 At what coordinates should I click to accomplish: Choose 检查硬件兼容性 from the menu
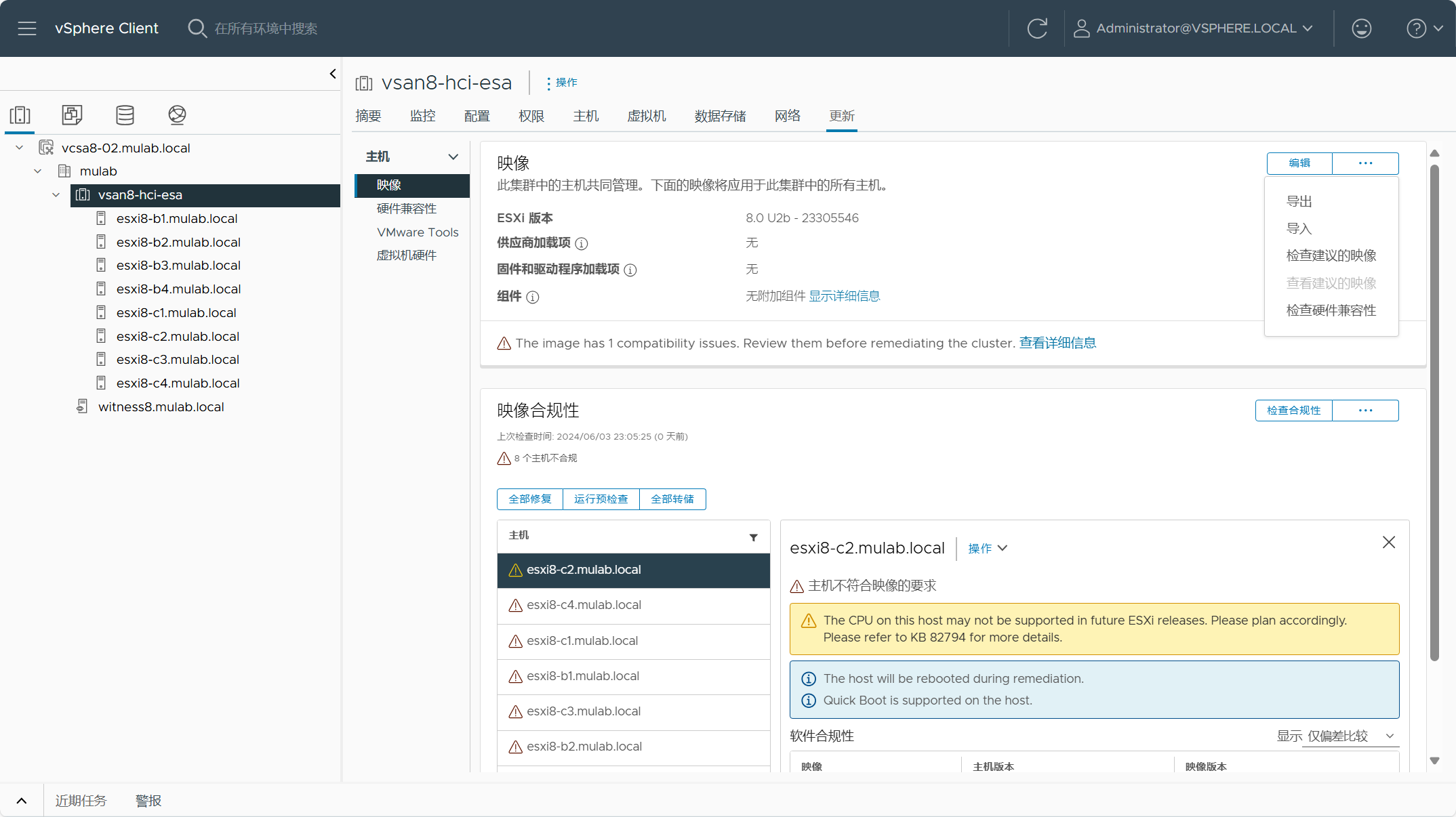point(1331,310)
